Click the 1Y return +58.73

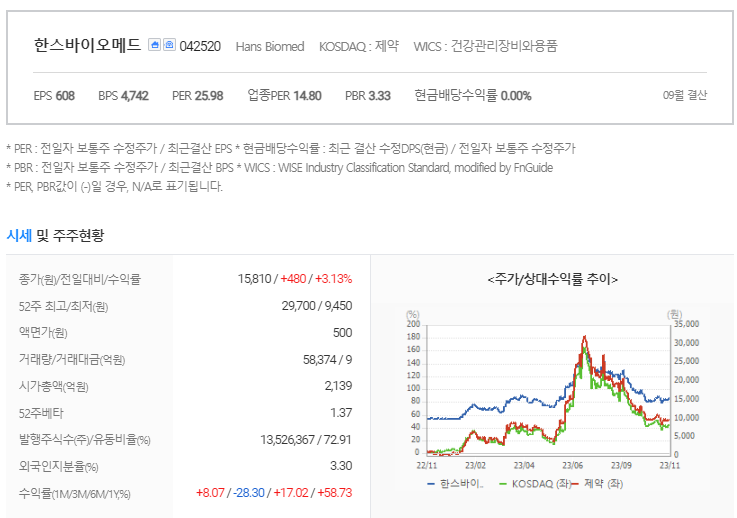335,493
